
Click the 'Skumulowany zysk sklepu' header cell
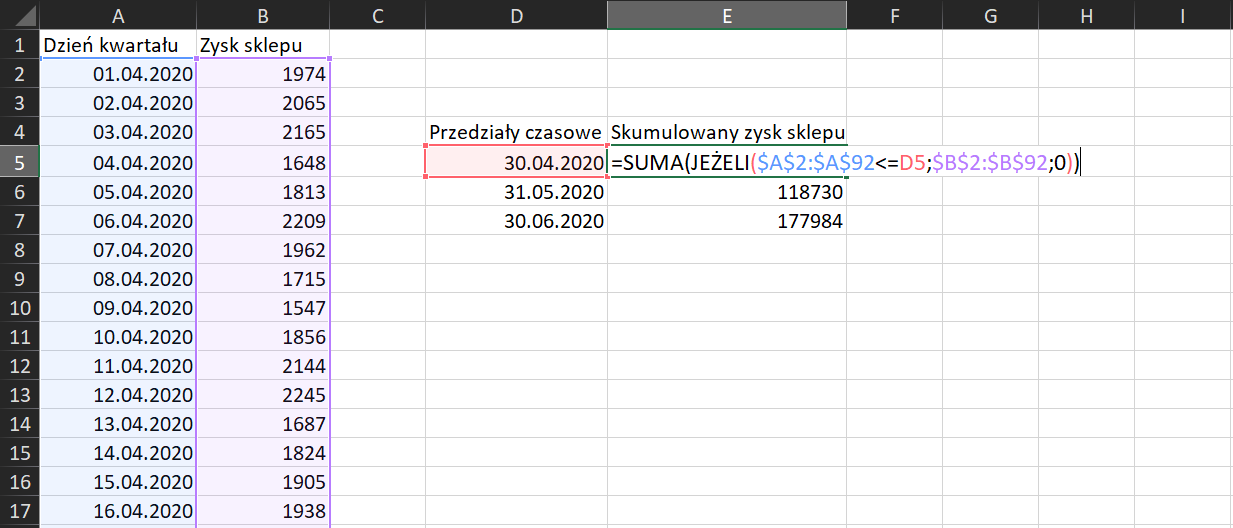727,132
